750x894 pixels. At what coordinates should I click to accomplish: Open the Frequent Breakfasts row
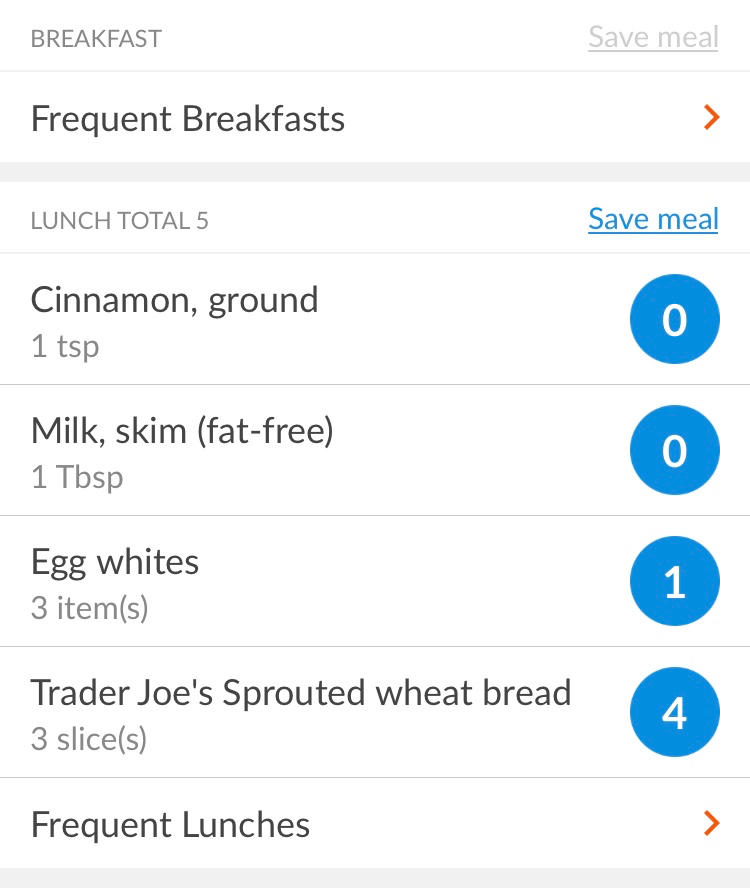(x=375, y=117)
